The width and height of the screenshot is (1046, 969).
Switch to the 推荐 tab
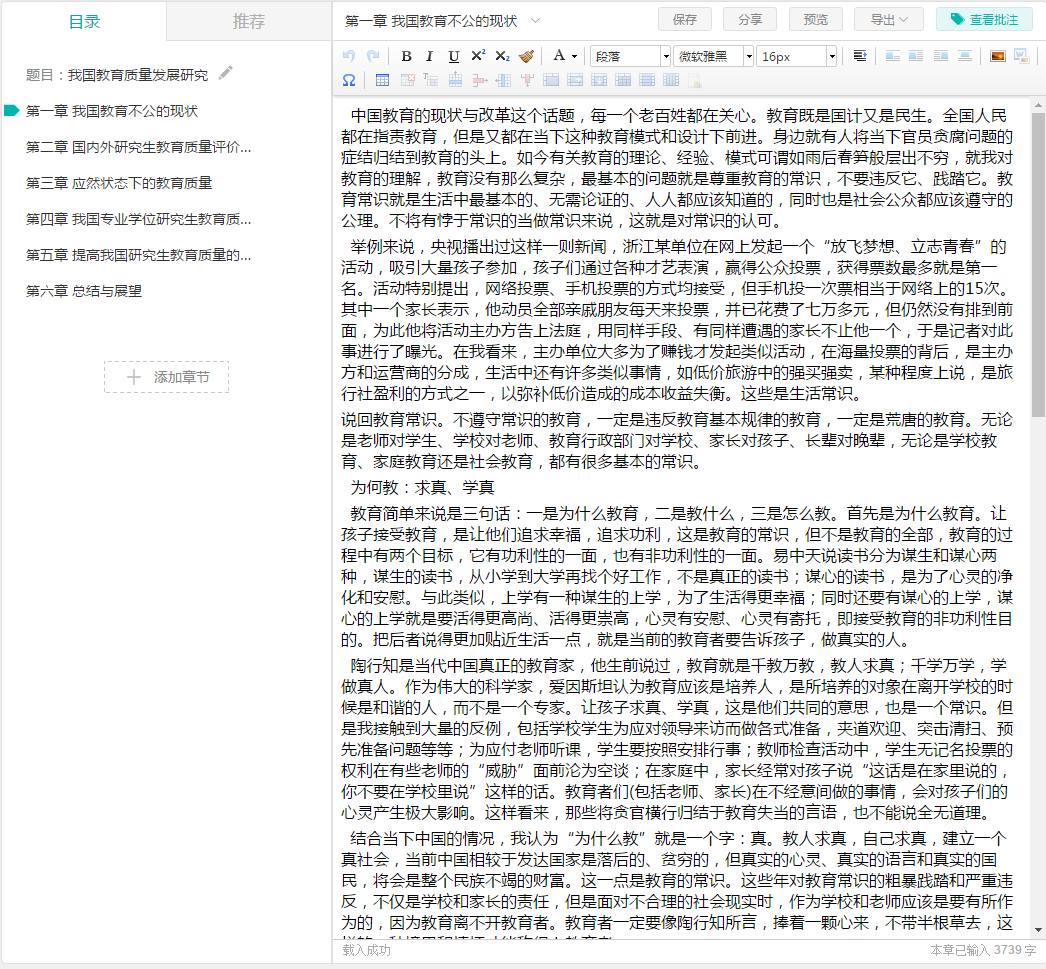point(248,21)
